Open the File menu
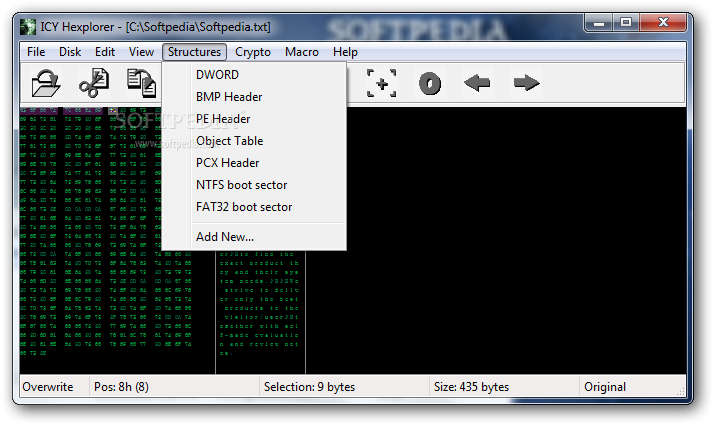The height and width of the screenshot is (425, 714). pyautogui.click(x=36, y=52)
